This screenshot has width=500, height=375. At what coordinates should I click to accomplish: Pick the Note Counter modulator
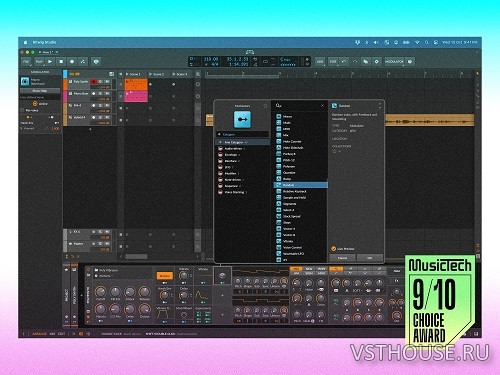pos(300,142)
